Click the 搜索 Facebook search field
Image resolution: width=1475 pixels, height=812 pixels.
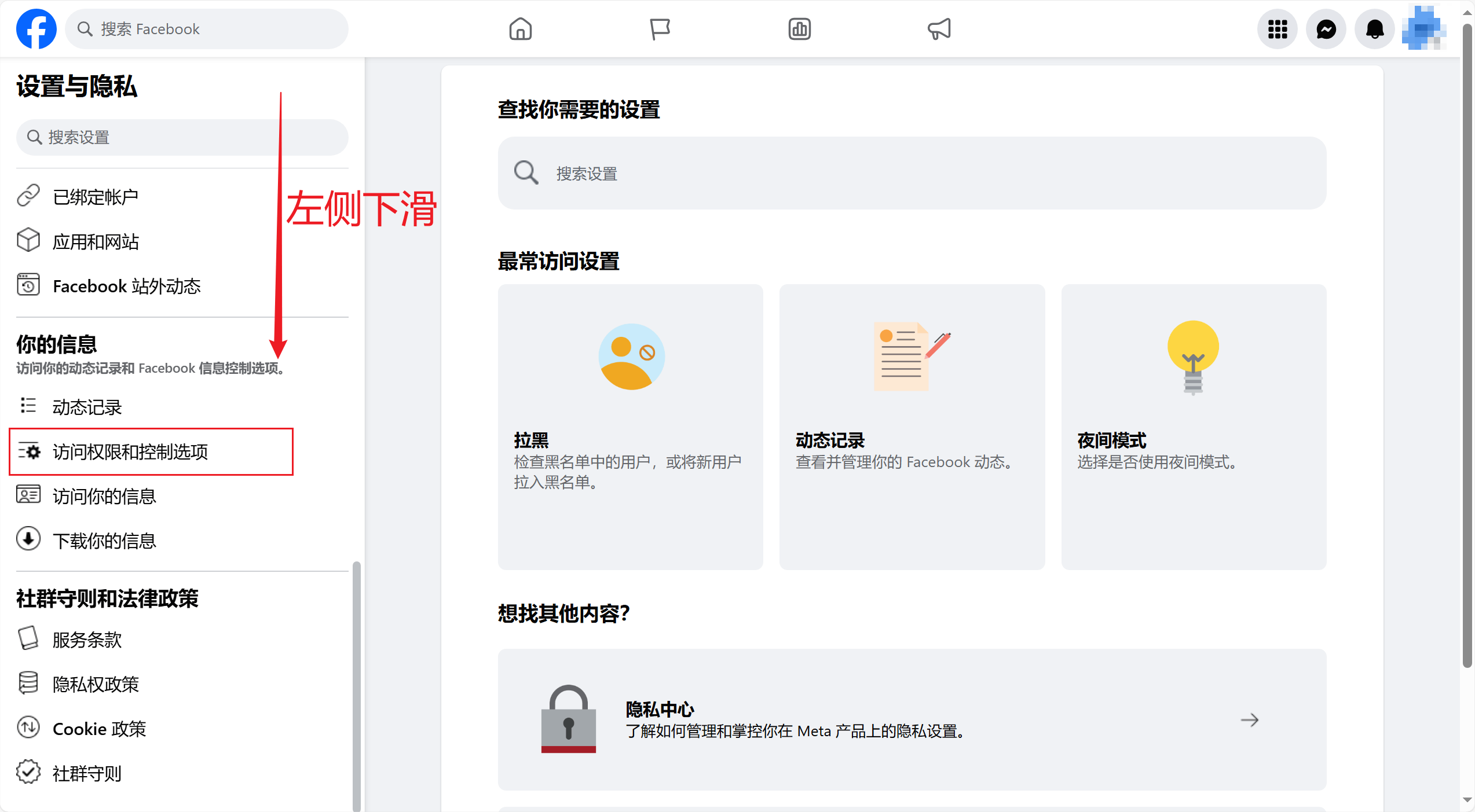[x=207, y=29]
